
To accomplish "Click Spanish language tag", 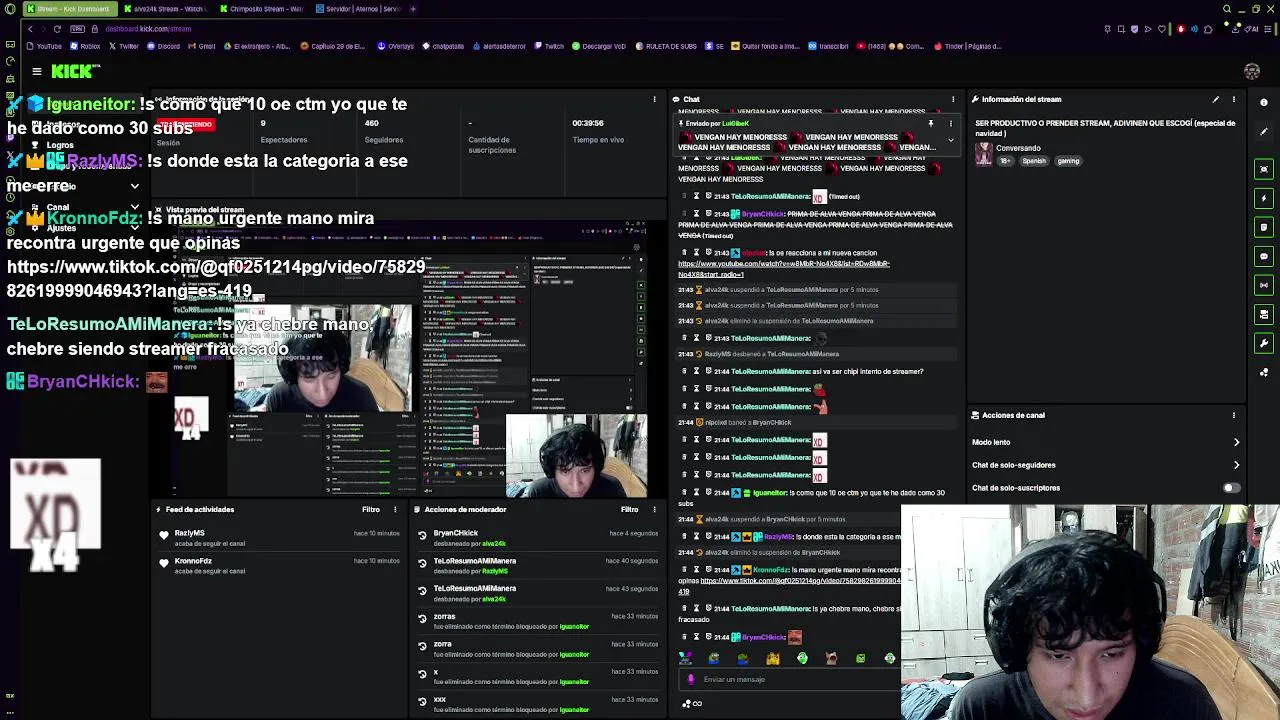I will 1034,161.
